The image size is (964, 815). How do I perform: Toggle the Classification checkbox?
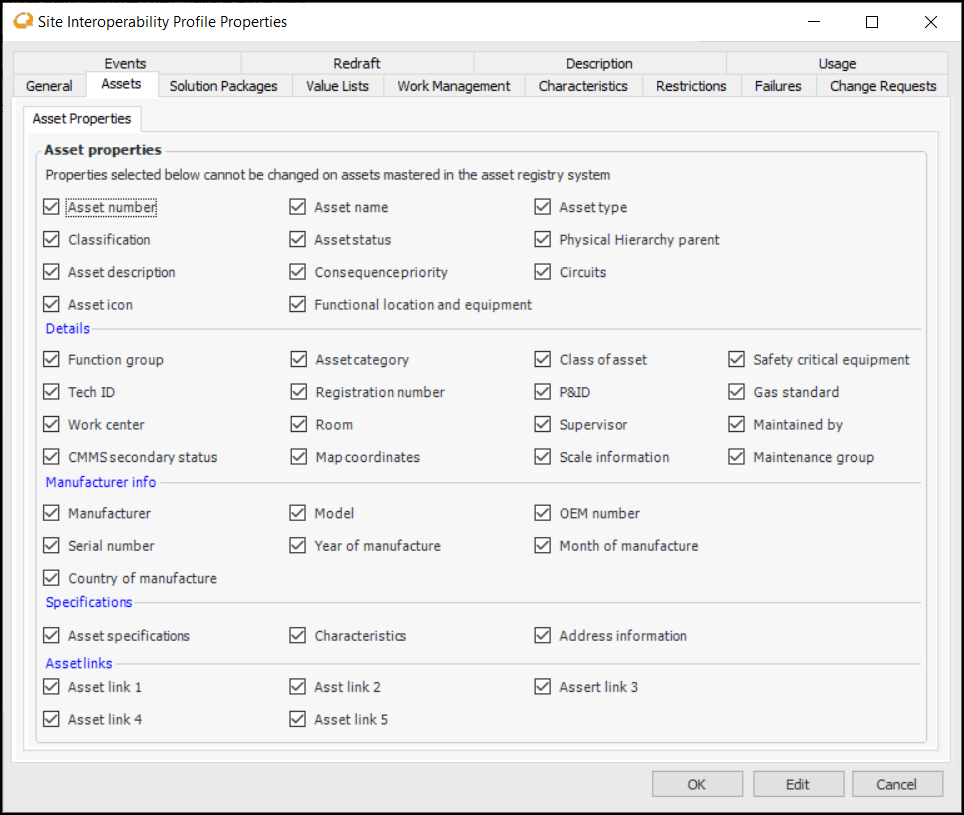point(52,240)
